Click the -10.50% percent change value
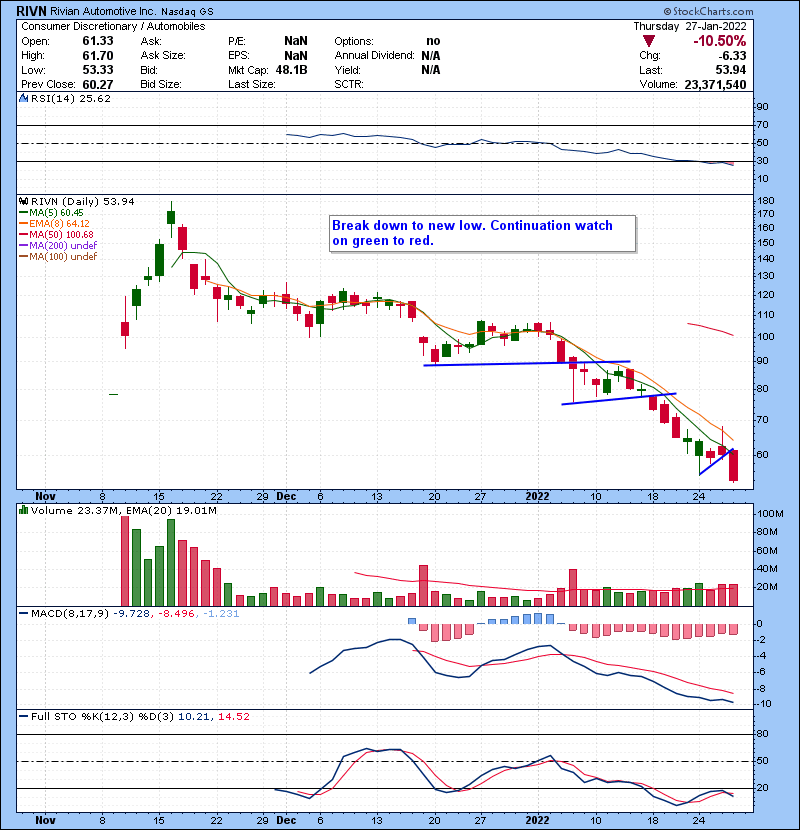 720,41
